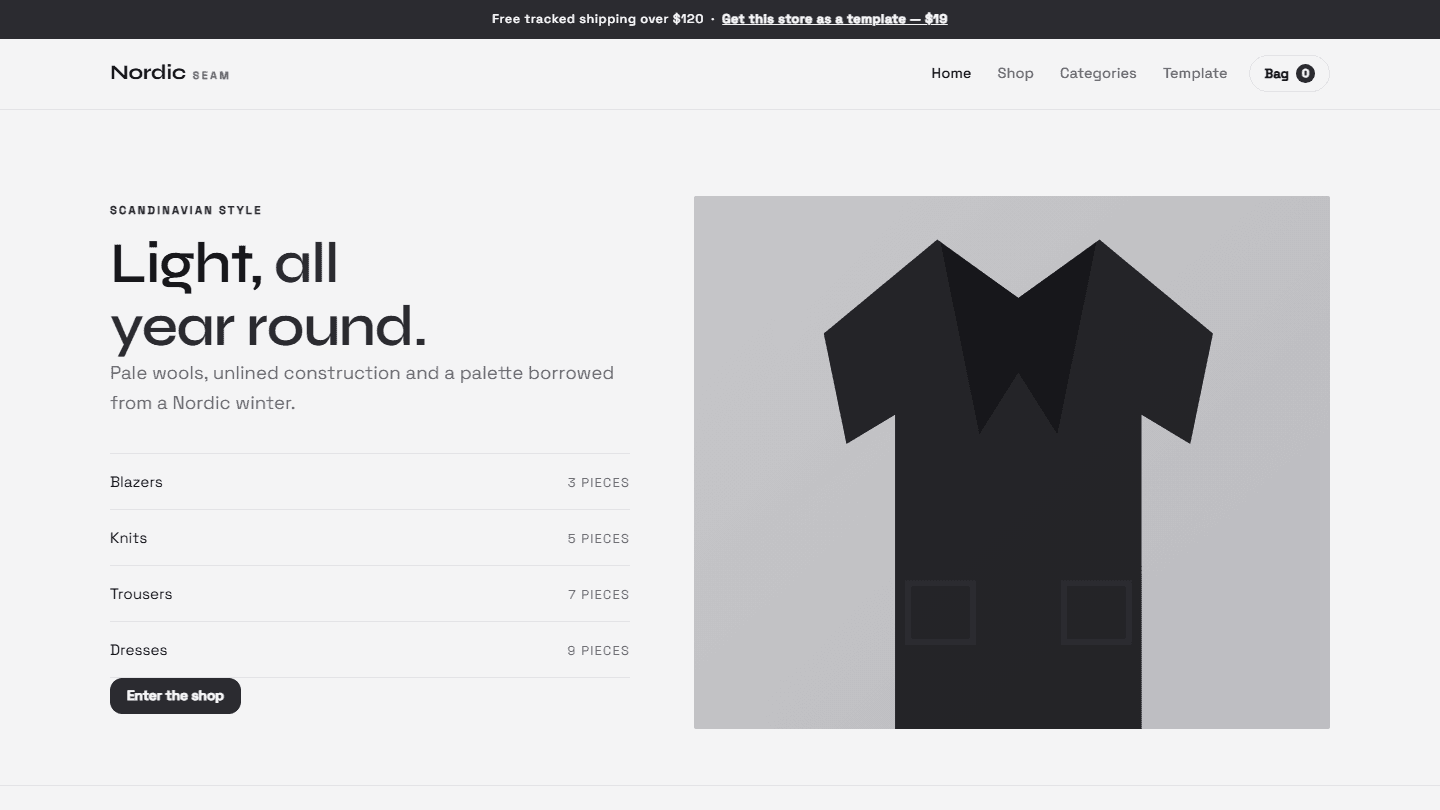Open the Template nav link
This screenshot has width=1440, height=810.
pyautogui.click(x=1195, y=73)
